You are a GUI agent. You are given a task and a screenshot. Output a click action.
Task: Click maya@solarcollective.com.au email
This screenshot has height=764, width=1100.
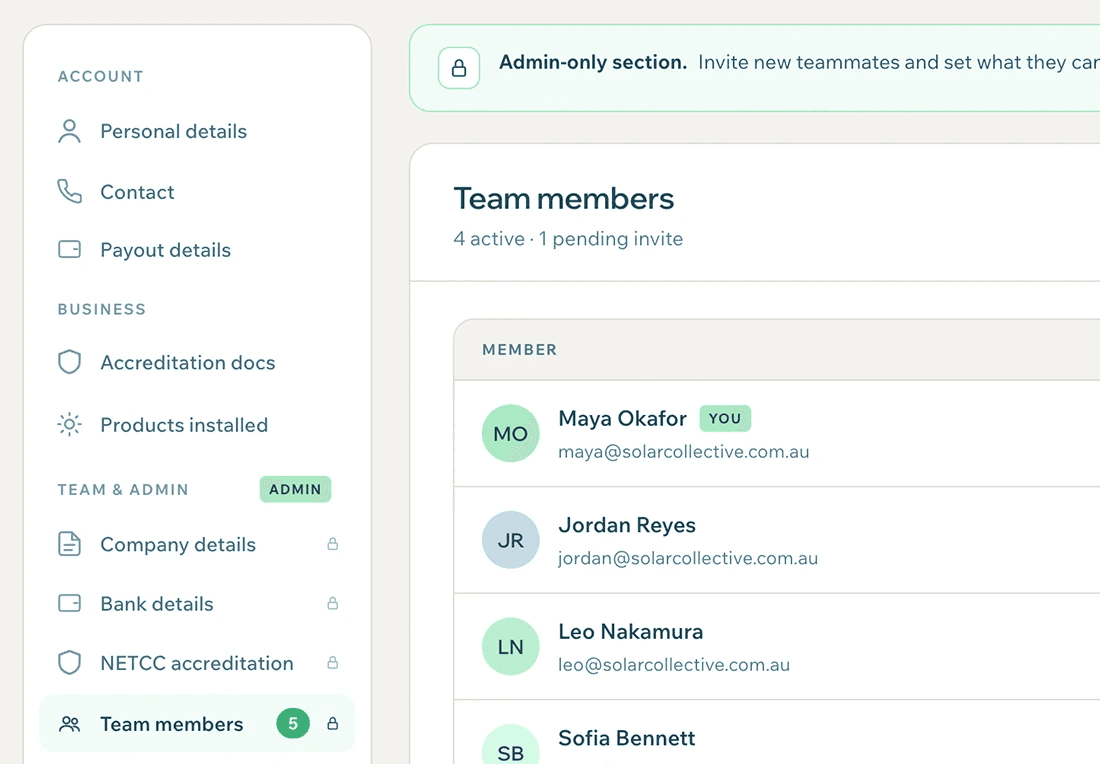684,452
